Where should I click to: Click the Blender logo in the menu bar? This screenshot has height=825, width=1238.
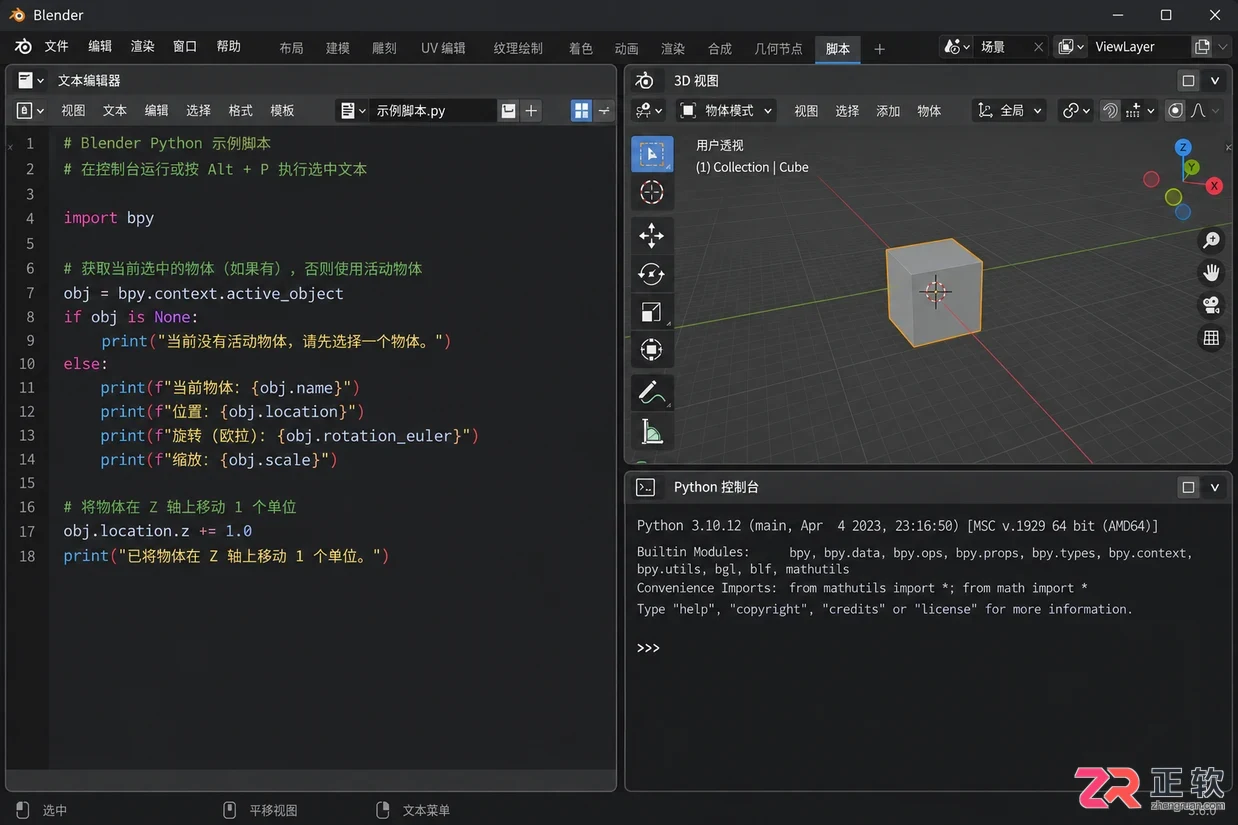tap(23, 47)
